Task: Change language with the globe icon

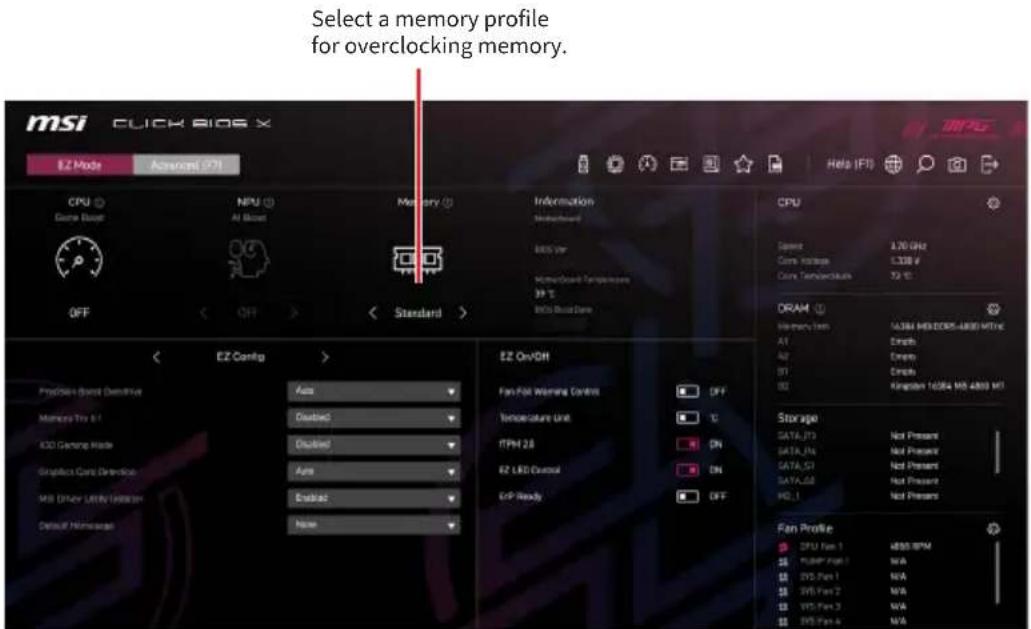Action: click(893, 164)
